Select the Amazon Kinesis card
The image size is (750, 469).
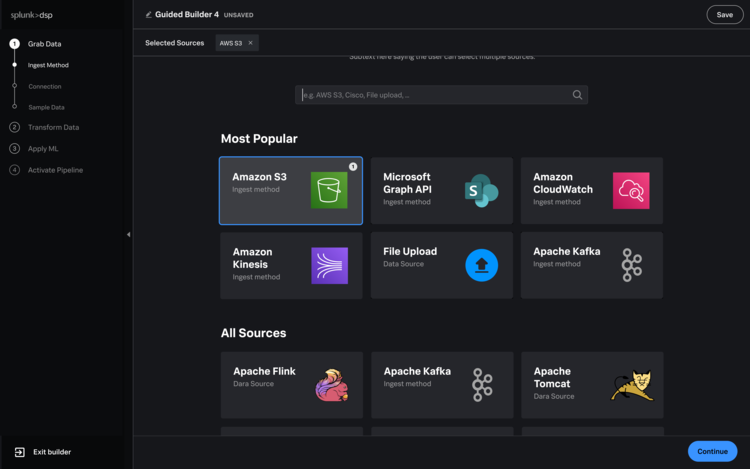[x=291, y=265]
